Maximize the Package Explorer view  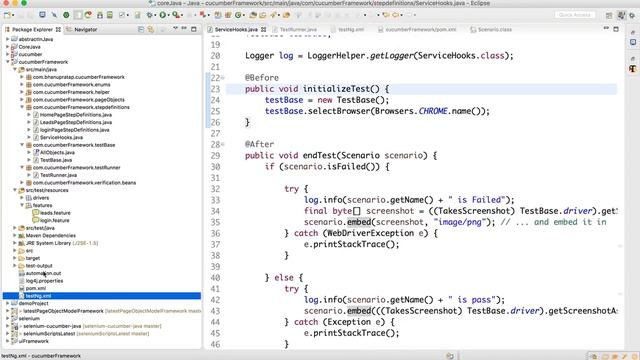(x=193, y=29)
